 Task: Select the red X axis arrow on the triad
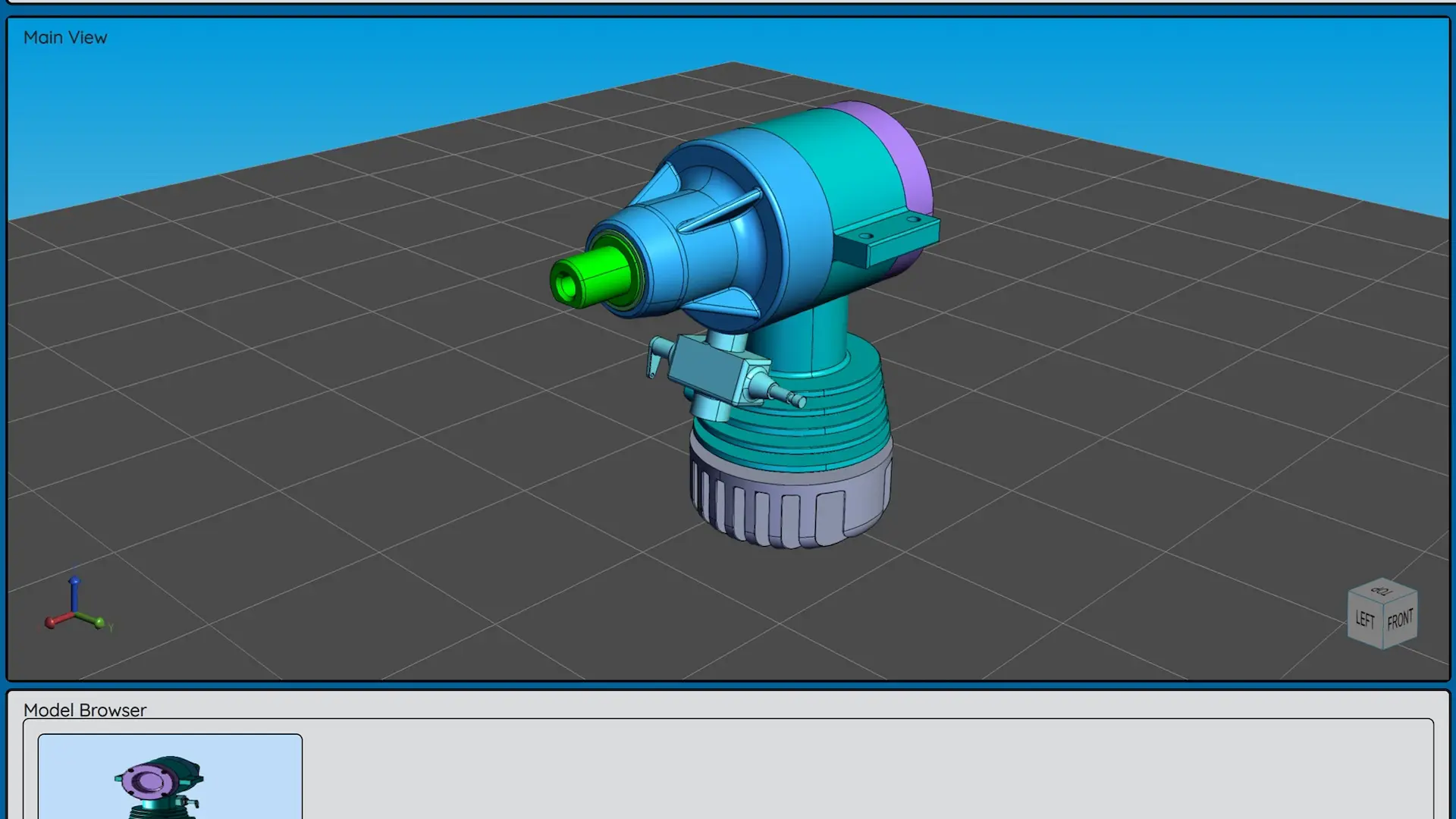coord(49,623)
